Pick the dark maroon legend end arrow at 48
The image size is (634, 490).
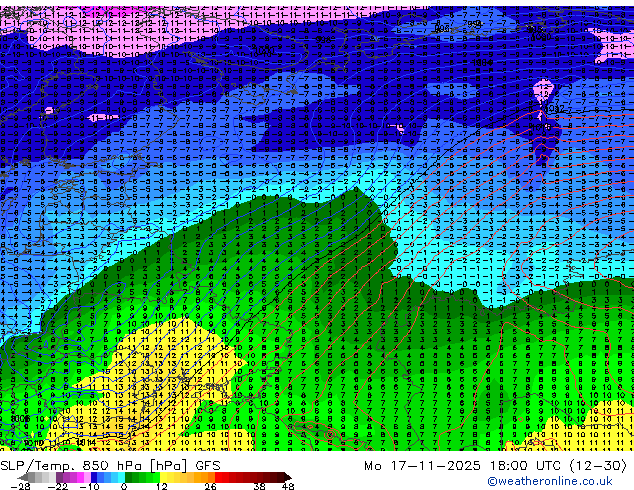click(x=288, y=477)
